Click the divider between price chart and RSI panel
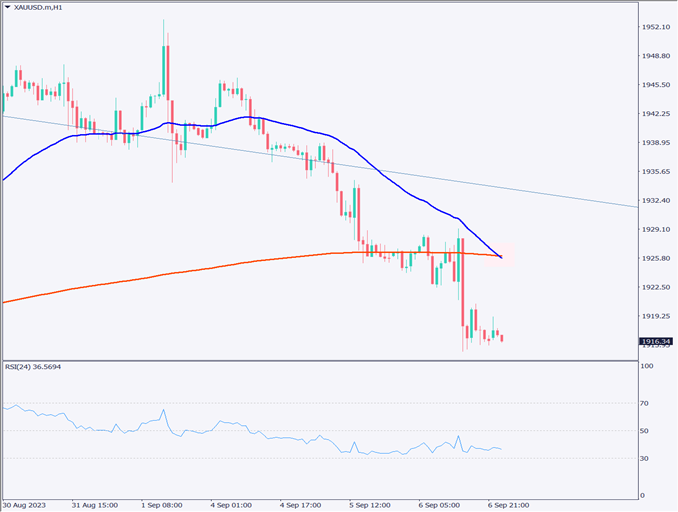 click(320, 359)
